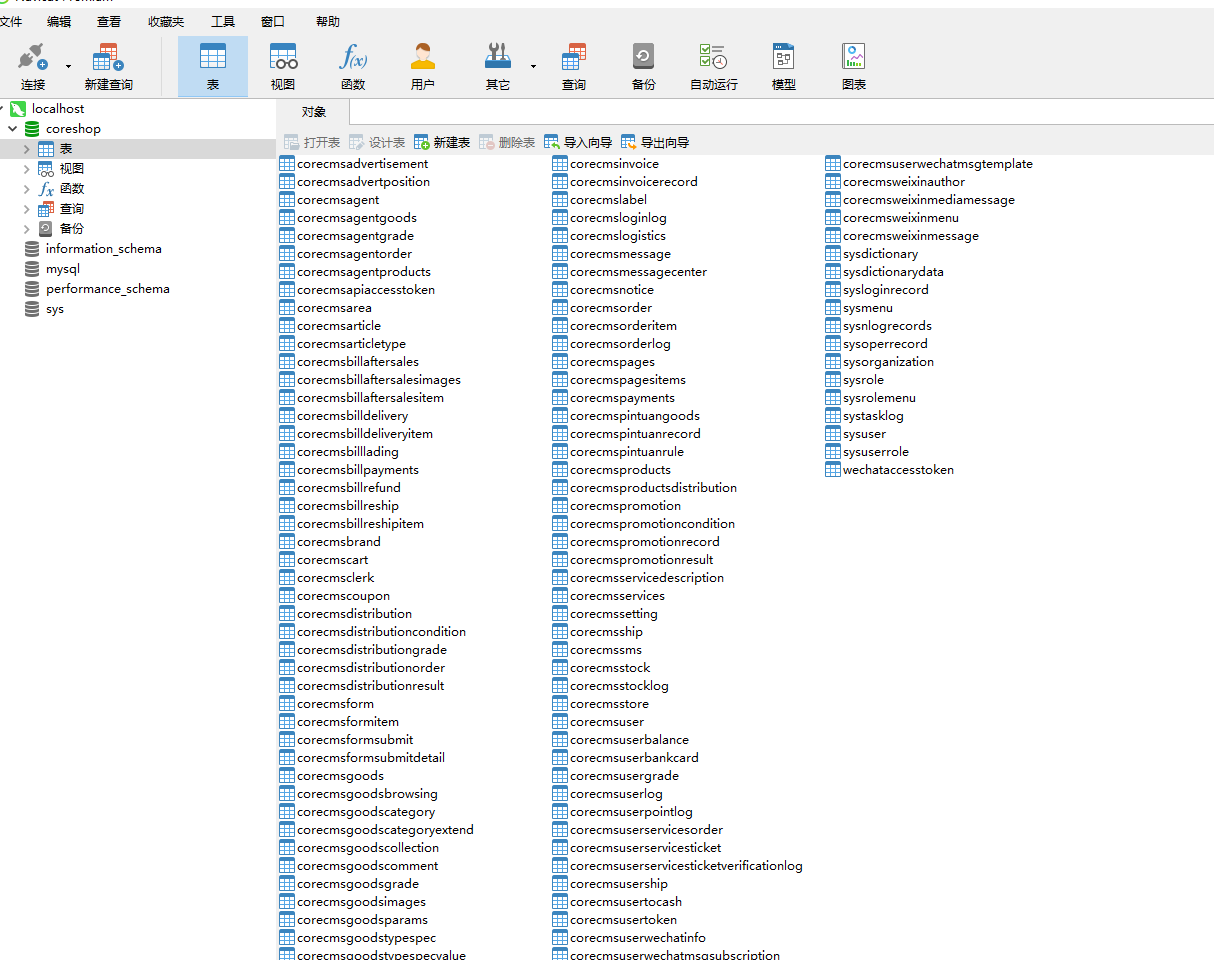
Task: Open 新建查询 (New Query) from toolbar
Action: [108, 66]
